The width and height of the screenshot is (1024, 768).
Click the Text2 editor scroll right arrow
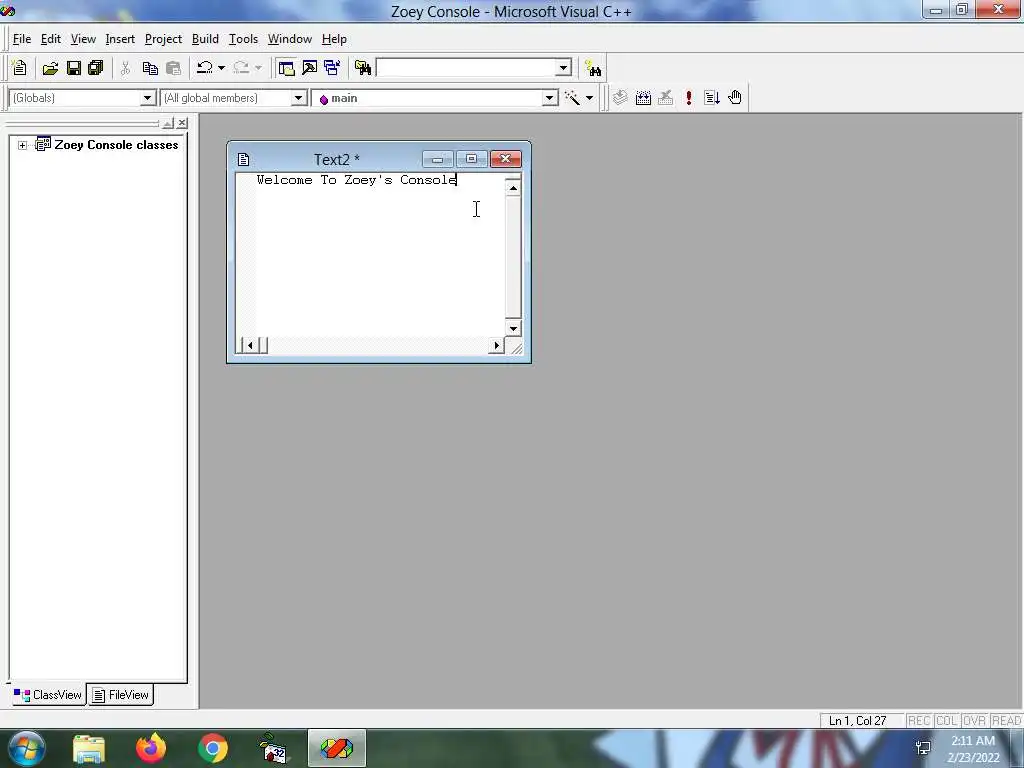coord(496,345)
